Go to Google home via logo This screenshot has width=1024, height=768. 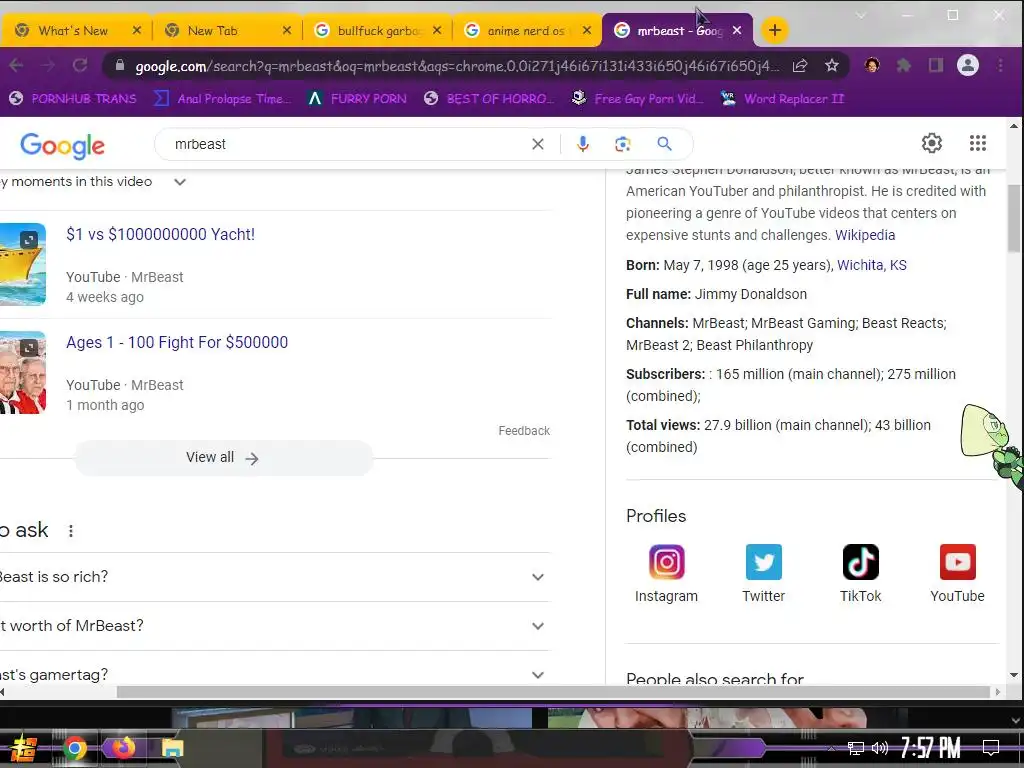click(62, 146)
